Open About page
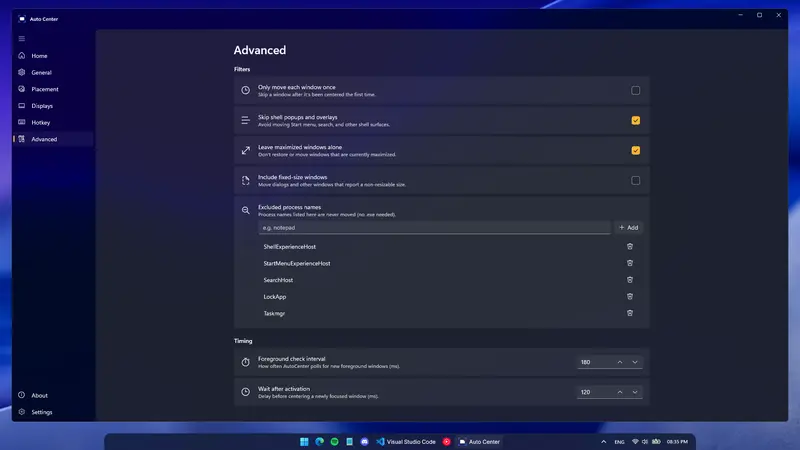The image size is (800, 450). pos(53,395)
